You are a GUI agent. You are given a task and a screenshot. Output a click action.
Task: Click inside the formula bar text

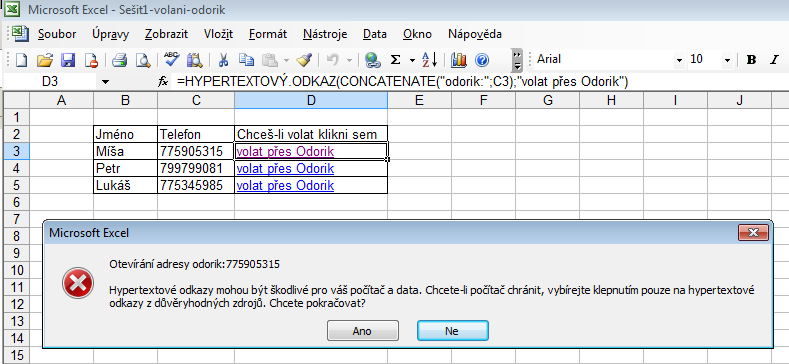[x=402, y=82]
